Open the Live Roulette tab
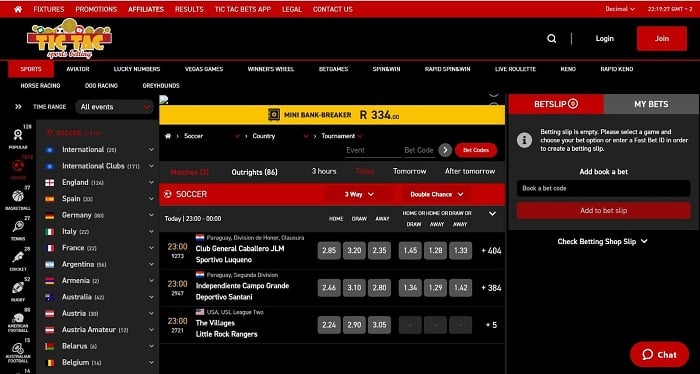This screenshot has width=700, height=374. (x=515, y=69)
